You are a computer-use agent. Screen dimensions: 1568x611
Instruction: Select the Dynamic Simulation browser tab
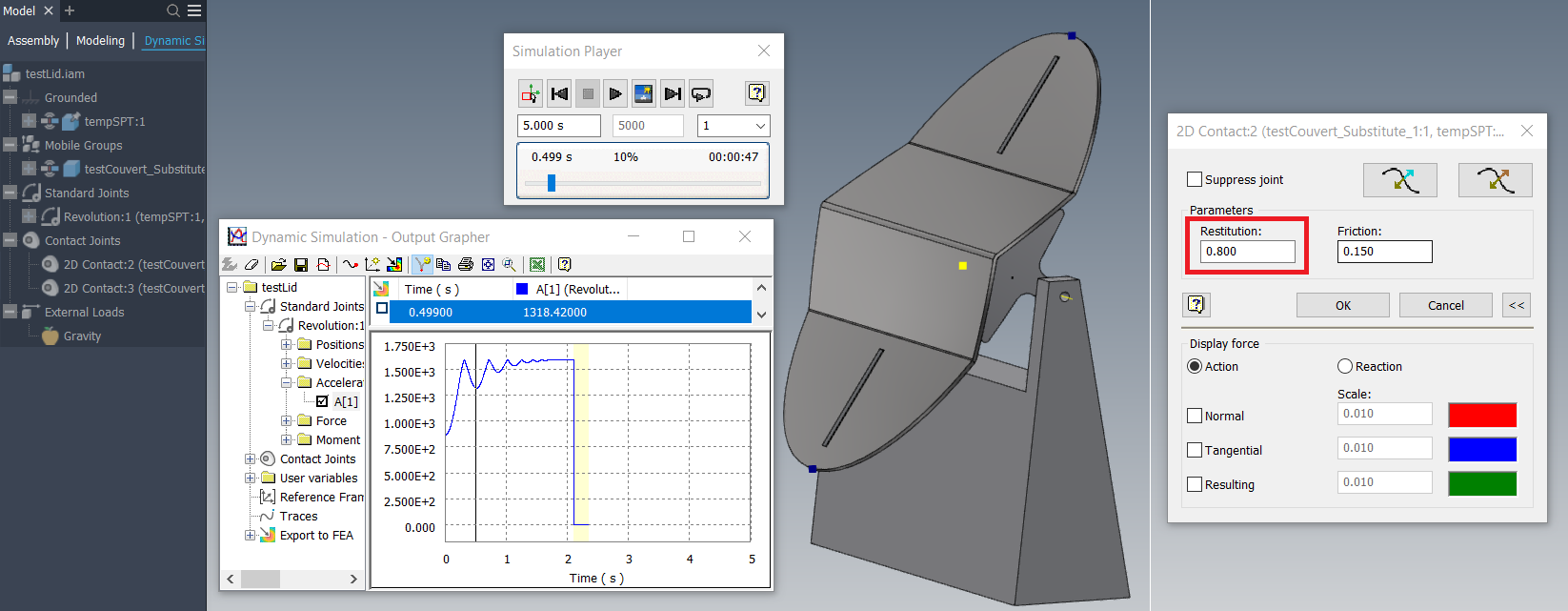[174, 41]
